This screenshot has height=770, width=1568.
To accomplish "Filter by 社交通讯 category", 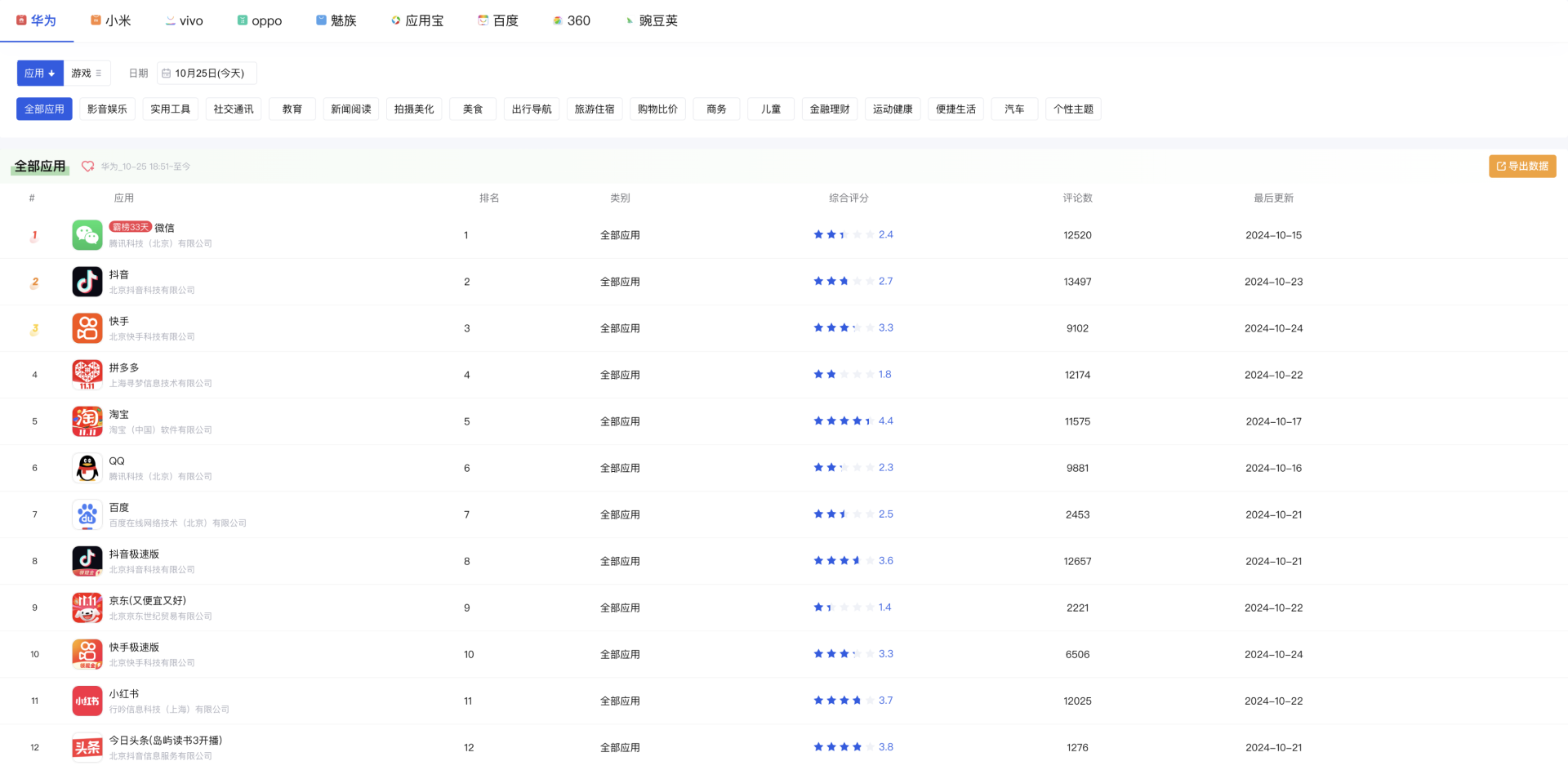I will click(x=233, y=109).
